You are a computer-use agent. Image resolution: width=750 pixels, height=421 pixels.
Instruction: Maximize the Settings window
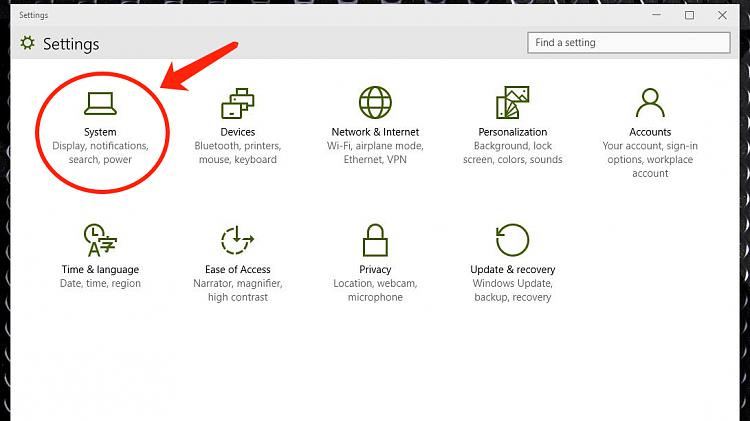coord(689,15)
